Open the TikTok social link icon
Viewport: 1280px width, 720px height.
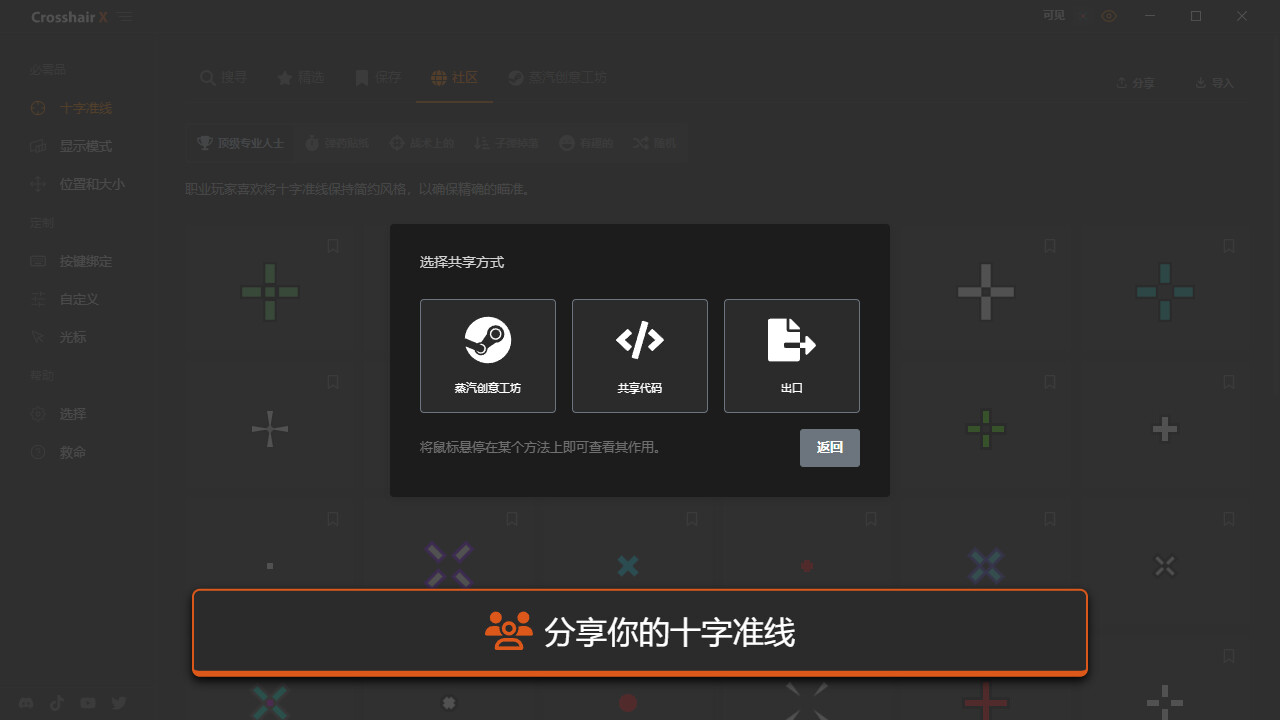pos(56,703)
